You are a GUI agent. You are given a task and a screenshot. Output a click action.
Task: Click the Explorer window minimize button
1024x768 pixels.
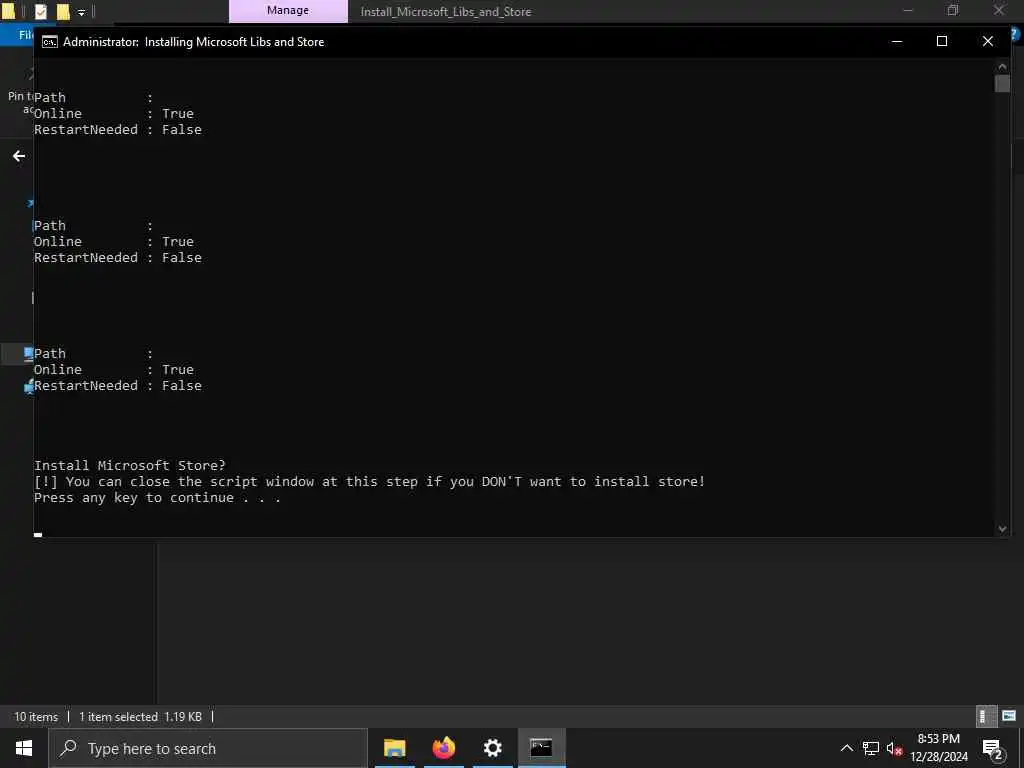point(908,10)
